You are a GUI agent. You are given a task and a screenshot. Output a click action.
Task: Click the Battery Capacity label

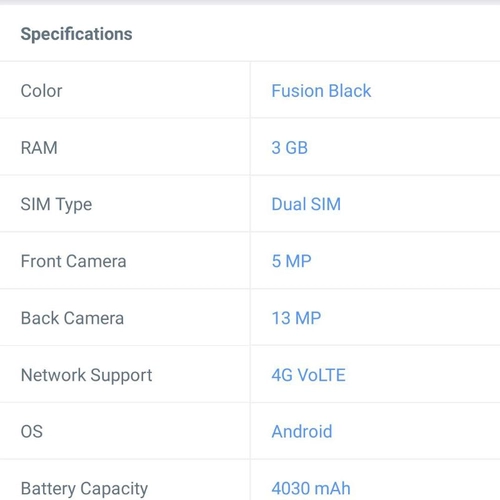84,489
